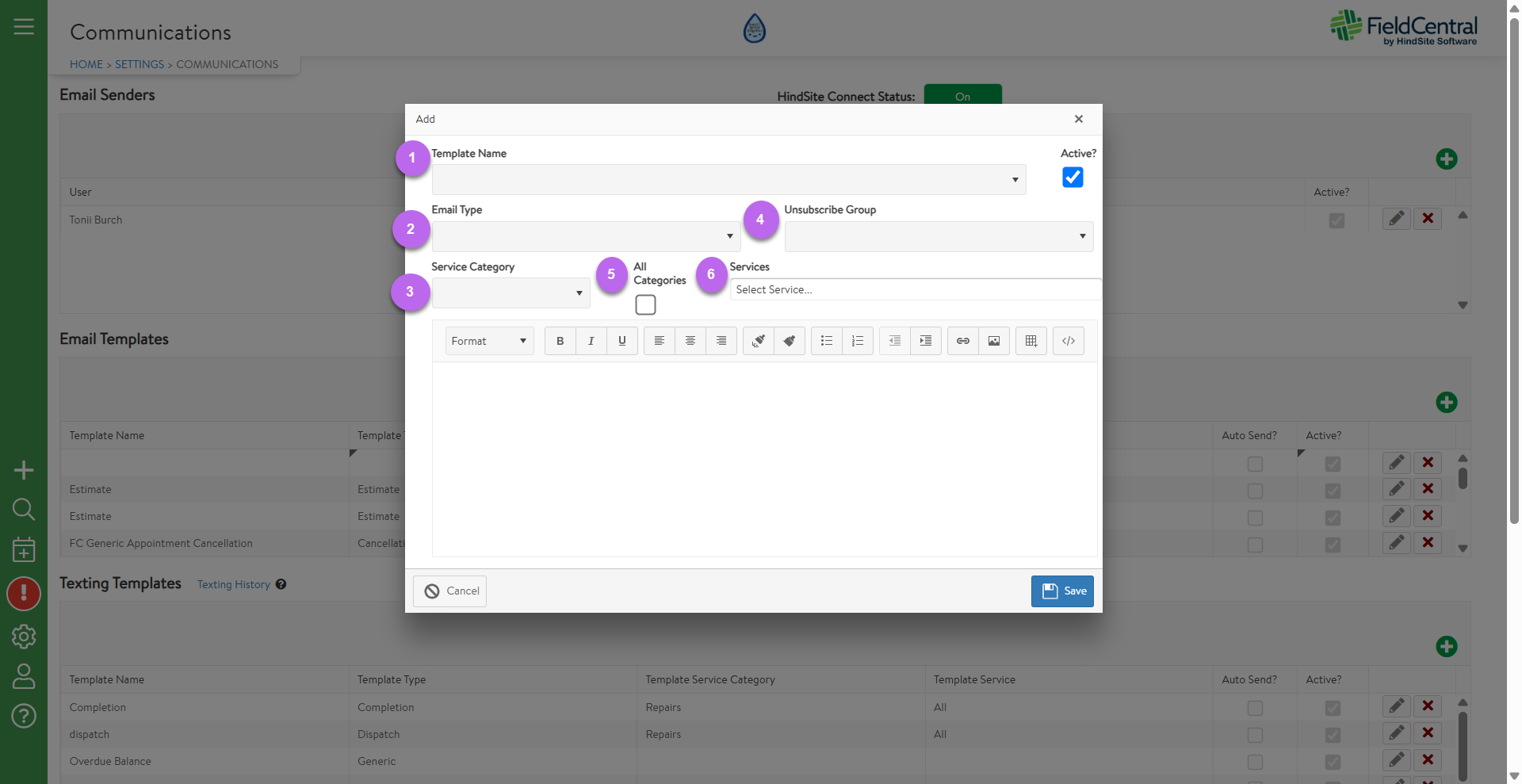The image size is (1522, 784).
Task: Insert a hyperlink using the link icon
Action: [x=962, y=341]
